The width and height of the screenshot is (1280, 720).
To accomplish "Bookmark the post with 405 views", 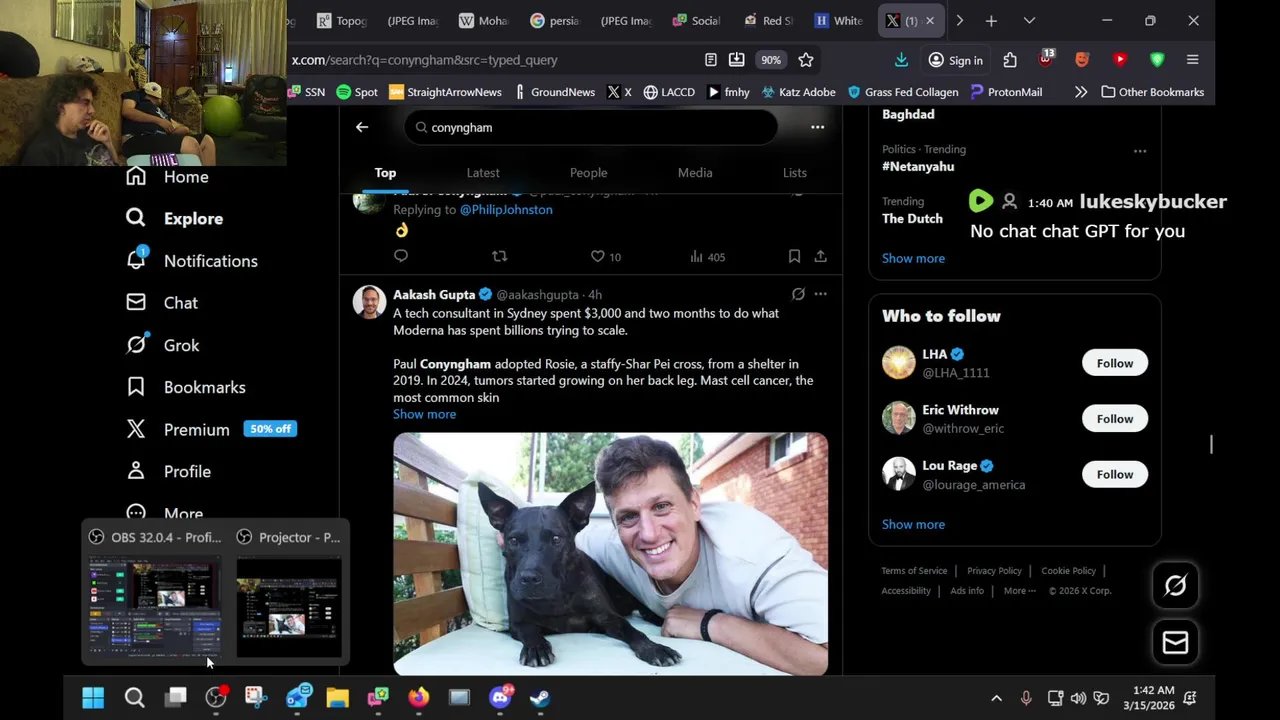I will [x=794, y=257].
